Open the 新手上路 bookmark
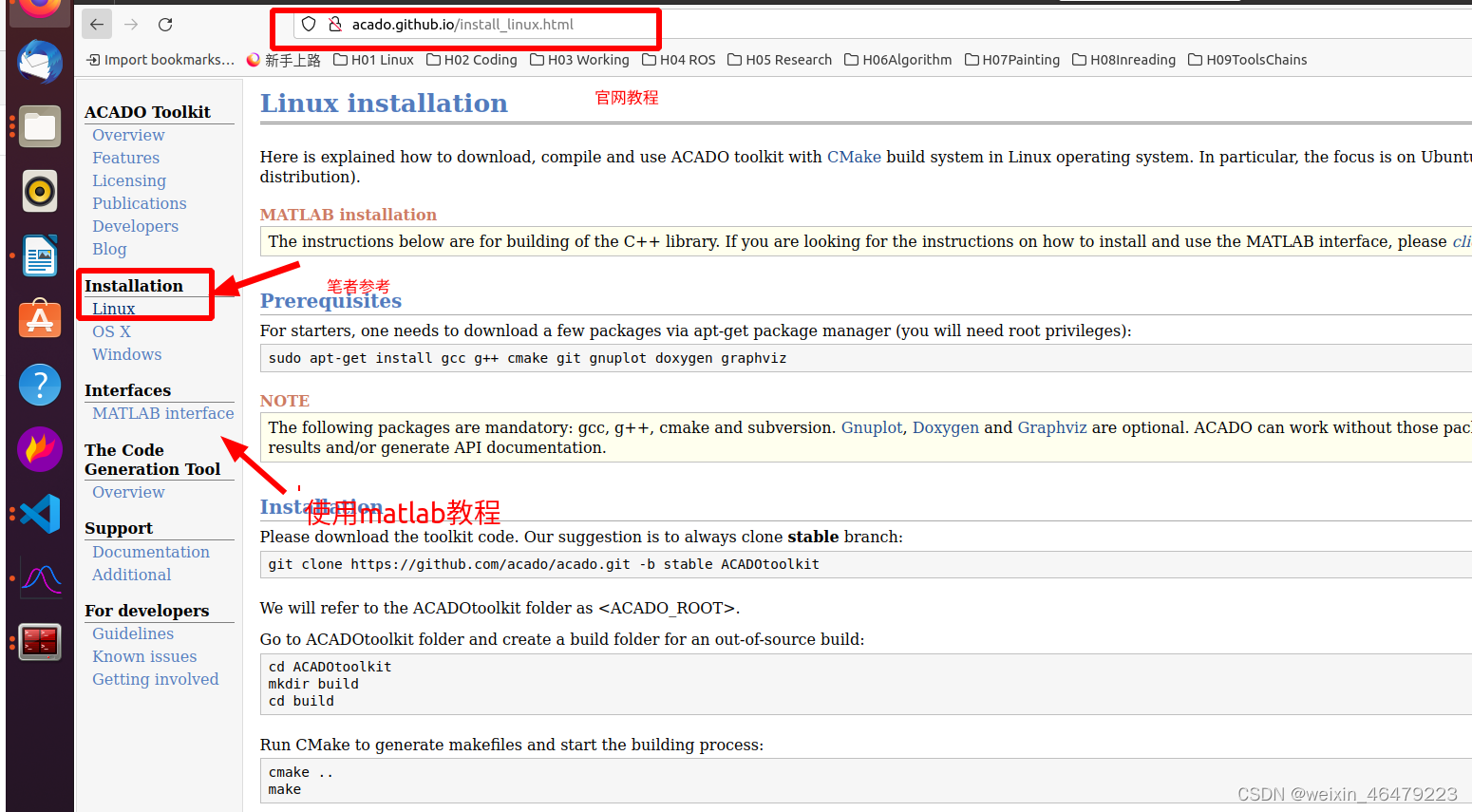This screenshot has width=1472, height=812. tap(284, 60)
